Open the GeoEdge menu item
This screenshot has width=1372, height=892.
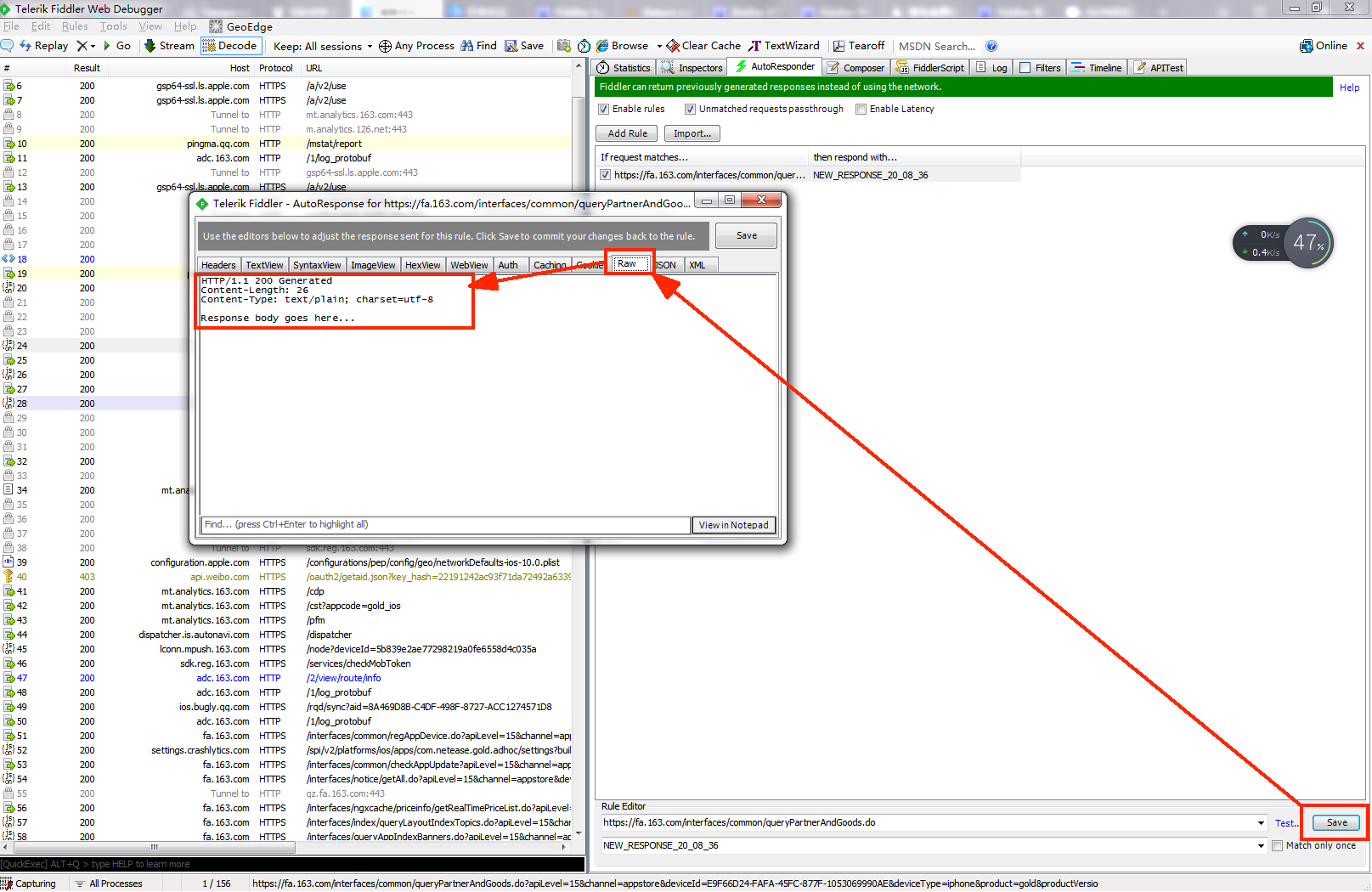[241, 26]
